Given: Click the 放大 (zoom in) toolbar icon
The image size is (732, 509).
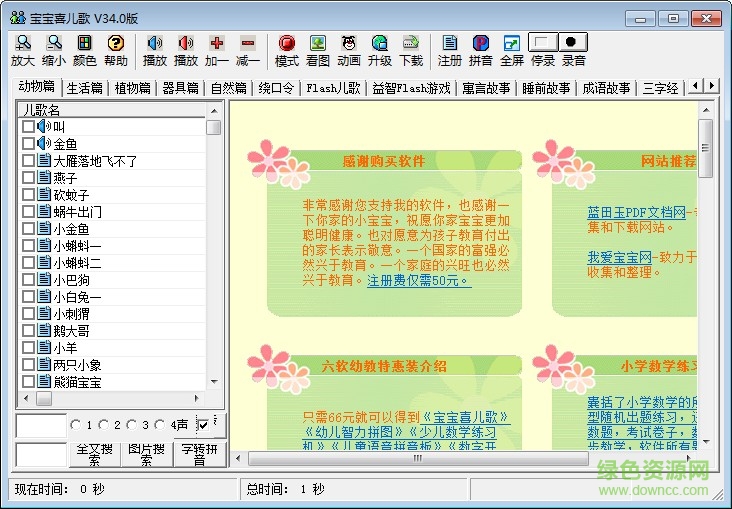Looking at the screenshot, I should pos(22,44).
